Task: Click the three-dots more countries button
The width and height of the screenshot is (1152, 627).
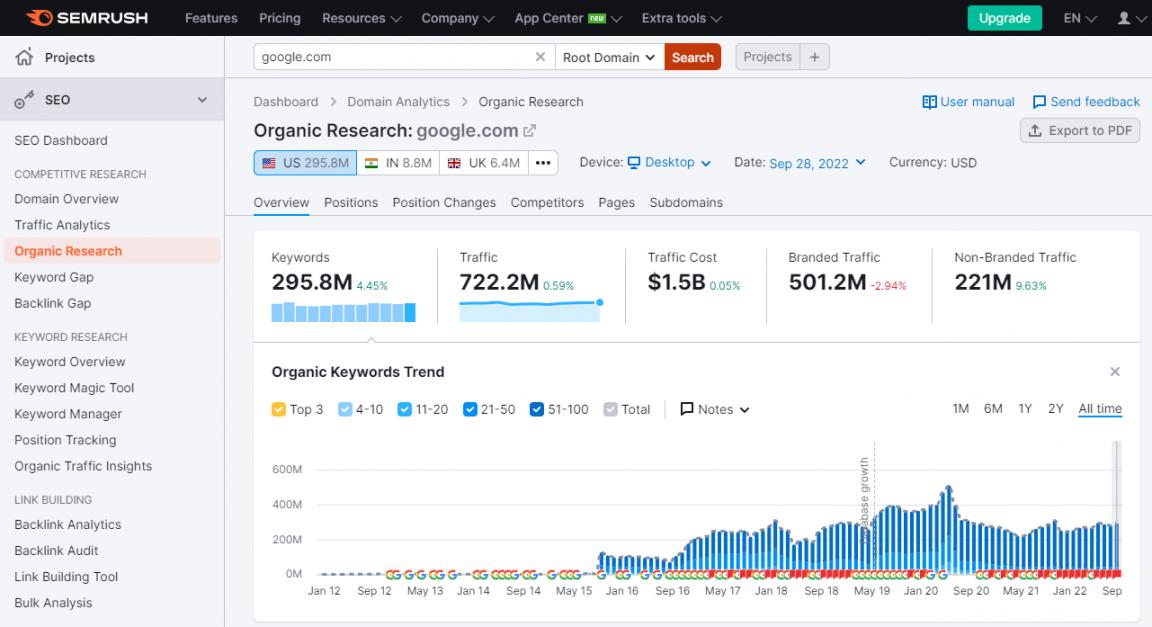Action: (x=543, y=163)
